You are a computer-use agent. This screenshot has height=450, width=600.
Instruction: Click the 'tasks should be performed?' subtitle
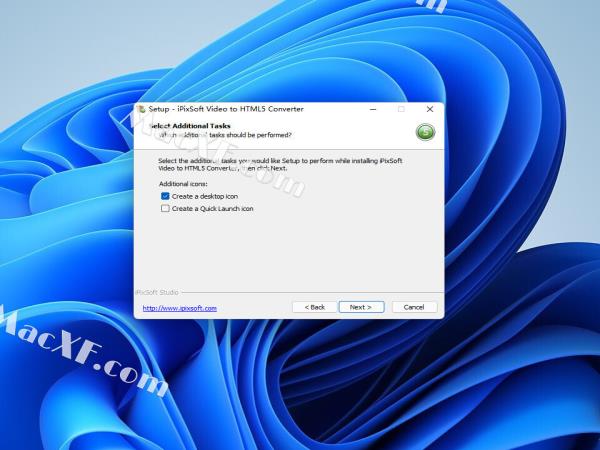click(x=250, y=135)
